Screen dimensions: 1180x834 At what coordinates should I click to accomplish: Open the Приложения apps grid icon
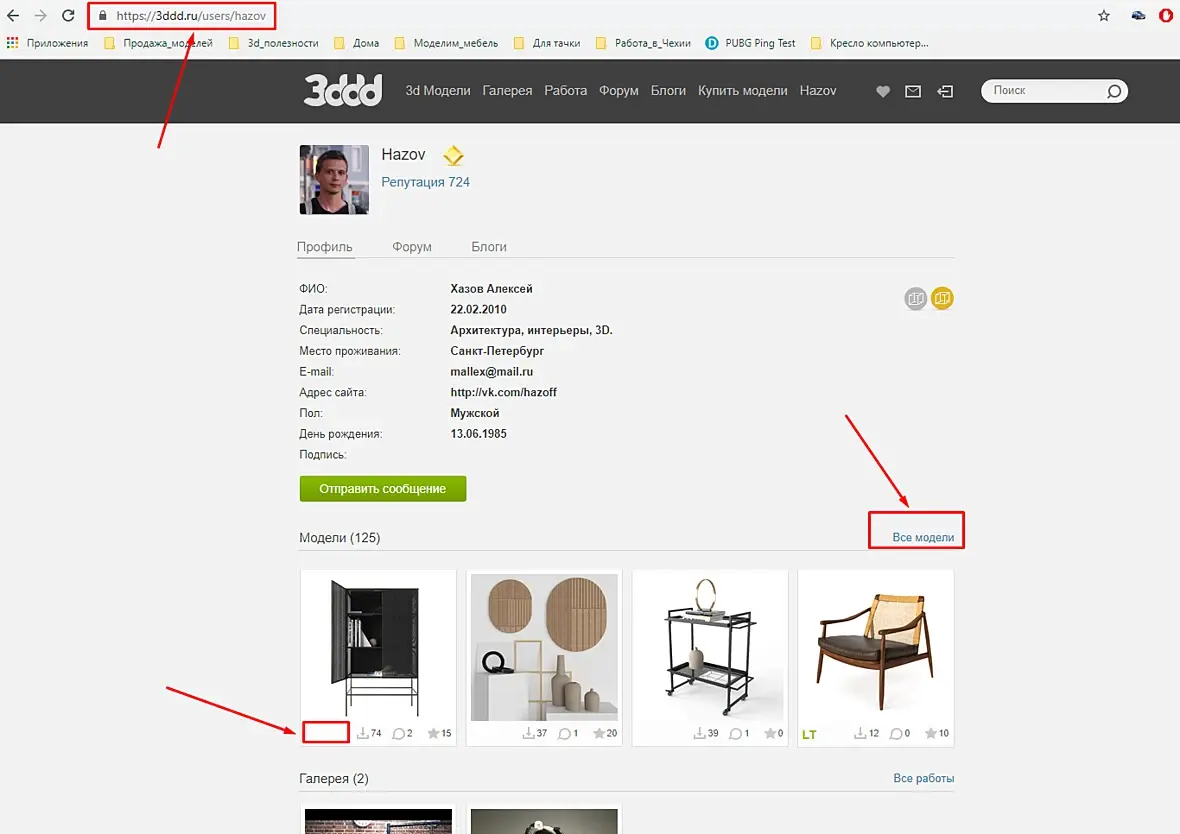pyautogui.click(x=12, y=43)
